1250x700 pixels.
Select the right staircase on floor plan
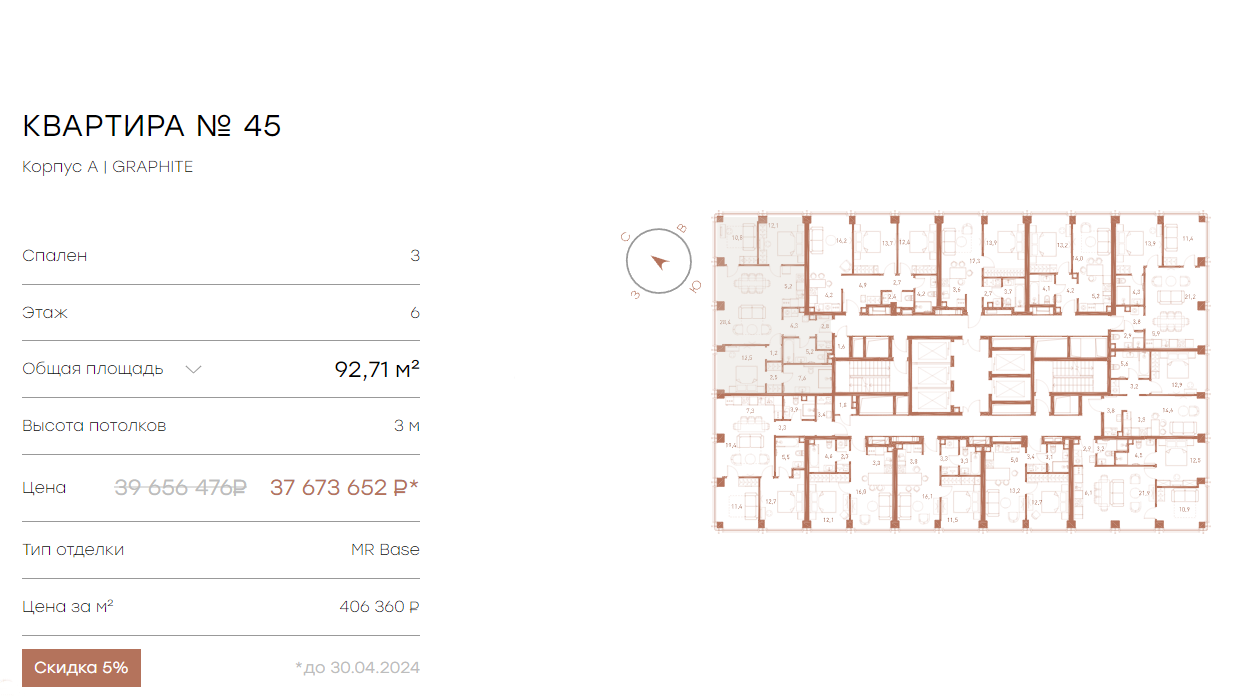click(x=1075, y=378)
